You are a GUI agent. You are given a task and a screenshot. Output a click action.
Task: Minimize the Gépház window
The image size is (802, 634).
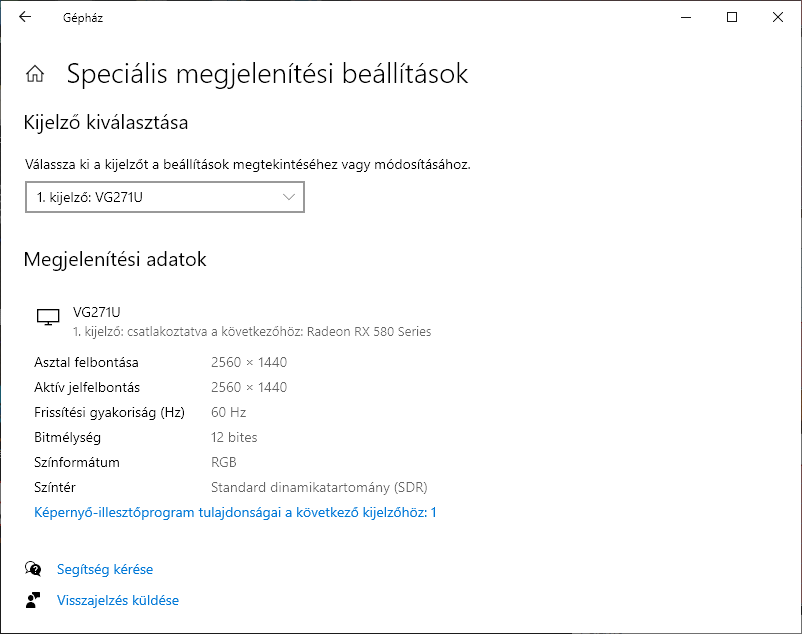[686, 17]
